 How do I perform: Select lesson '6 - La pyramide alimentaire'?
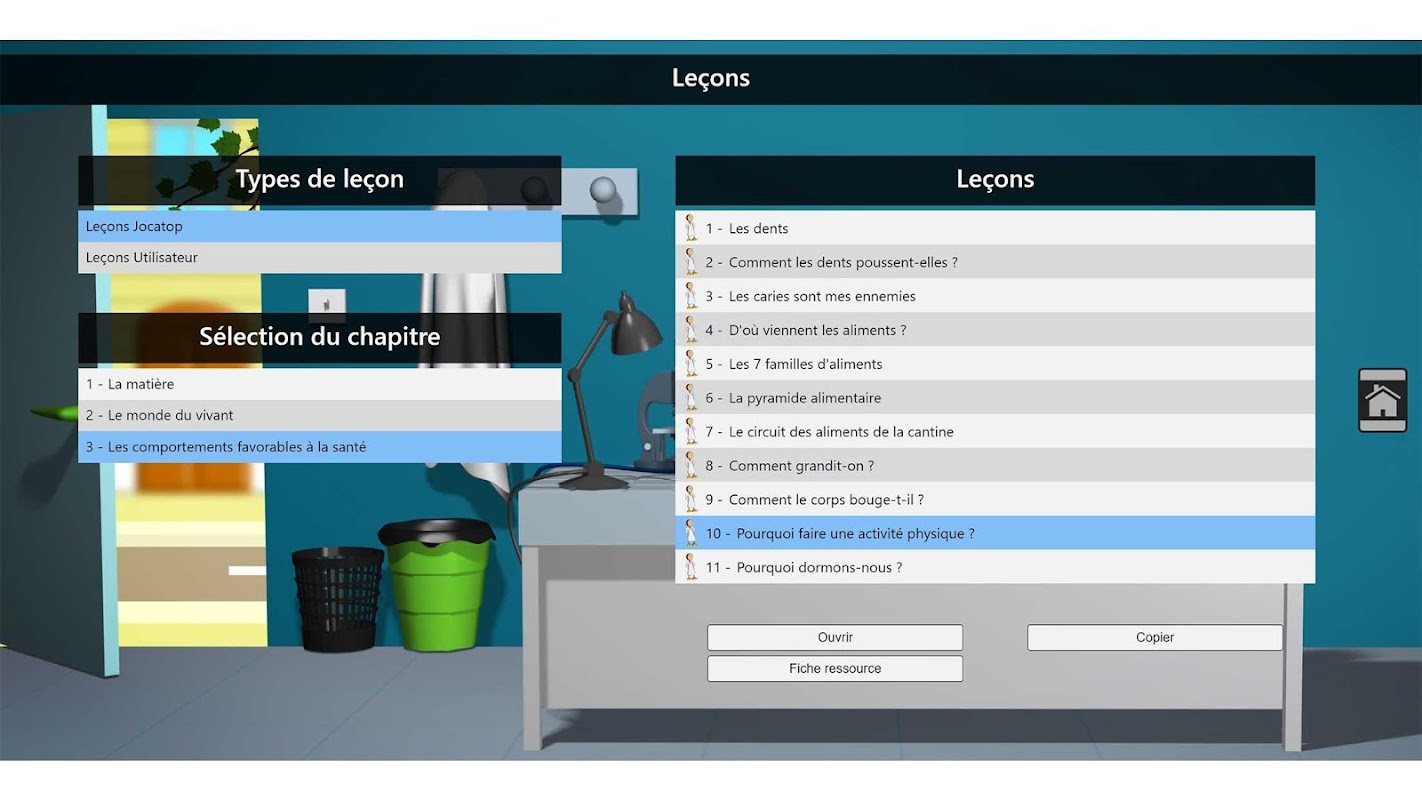point(995,398)
